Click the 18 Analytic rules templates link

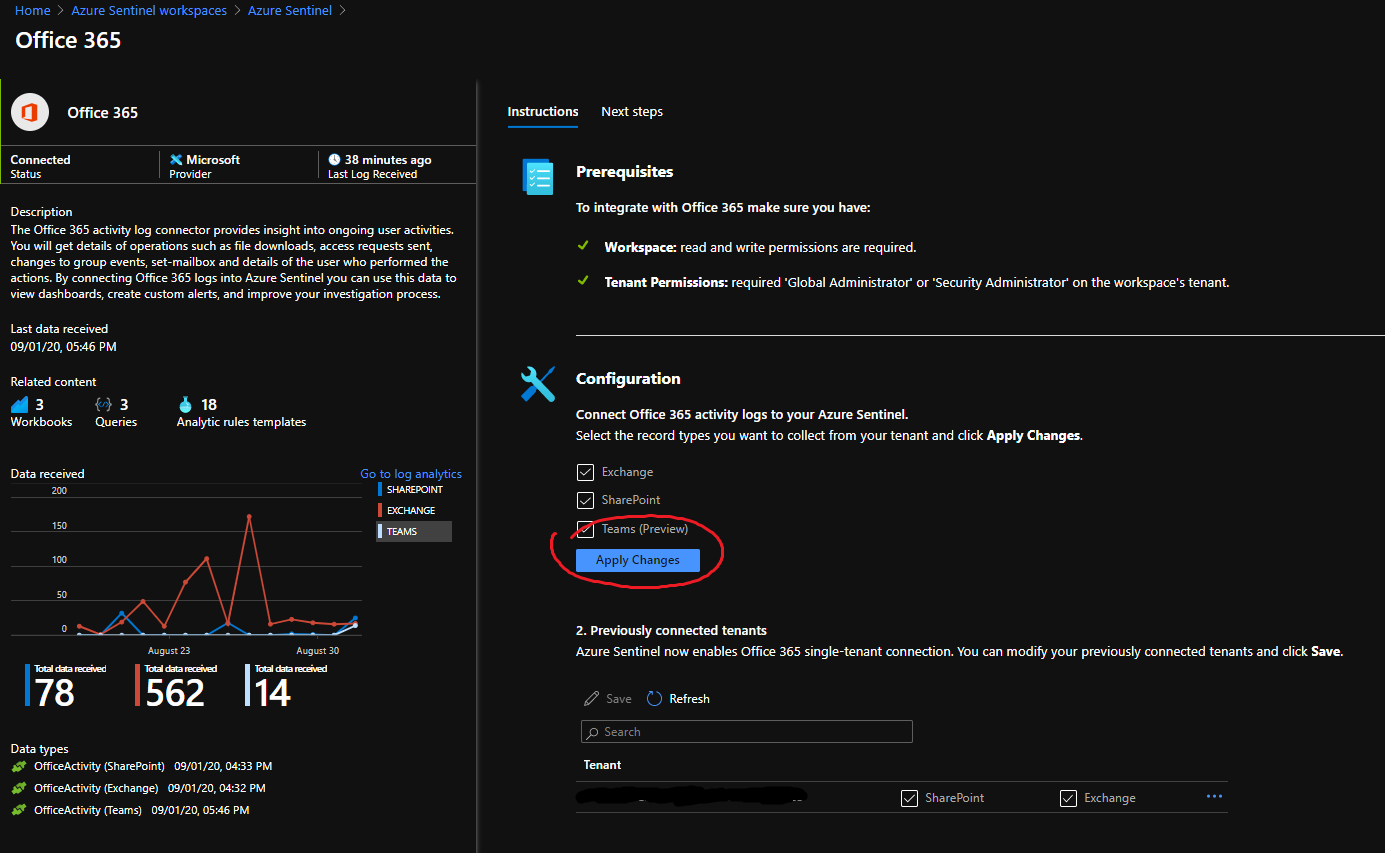[241, 412]
